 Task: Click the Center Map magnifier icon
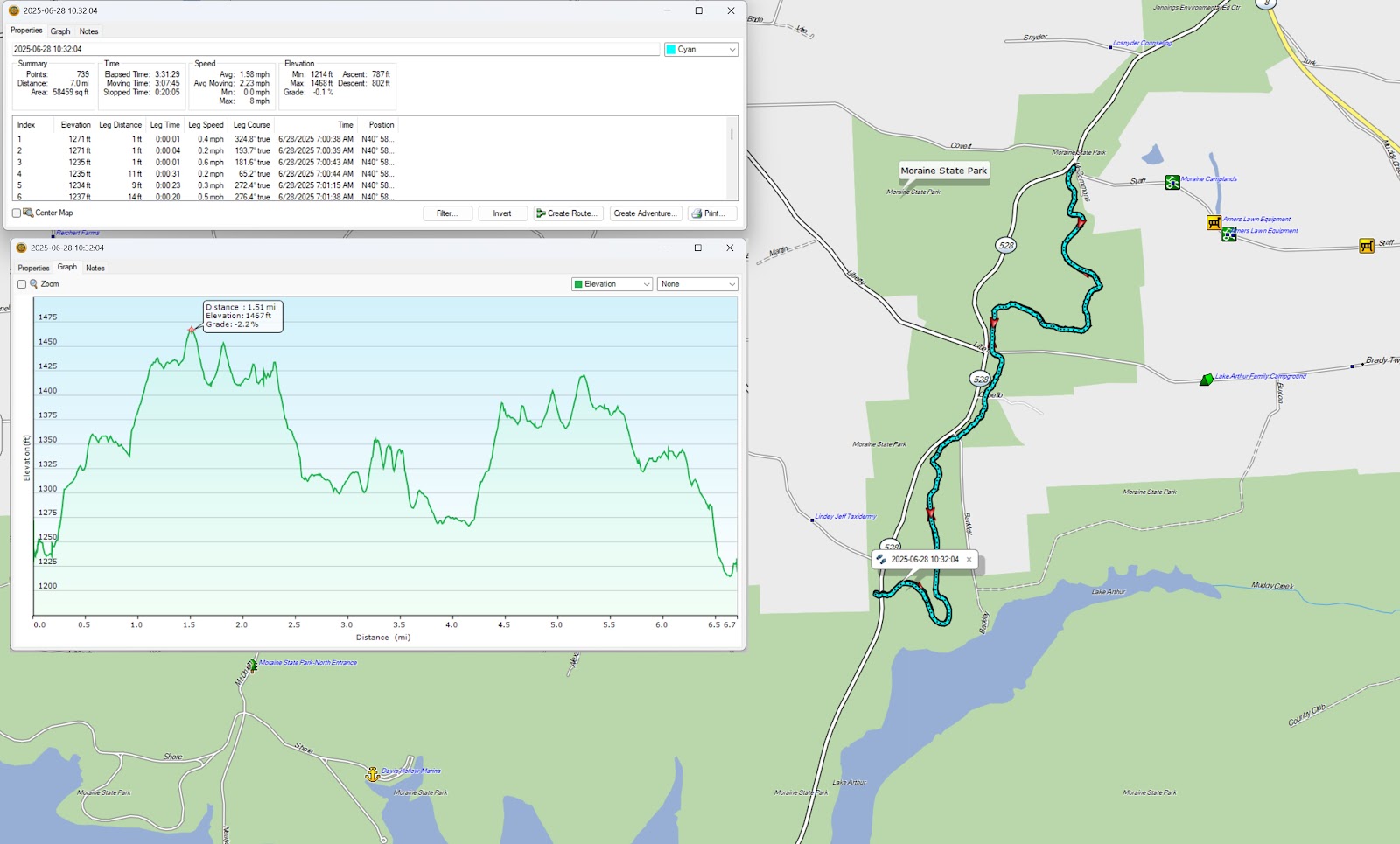click(x=28, y=213)
